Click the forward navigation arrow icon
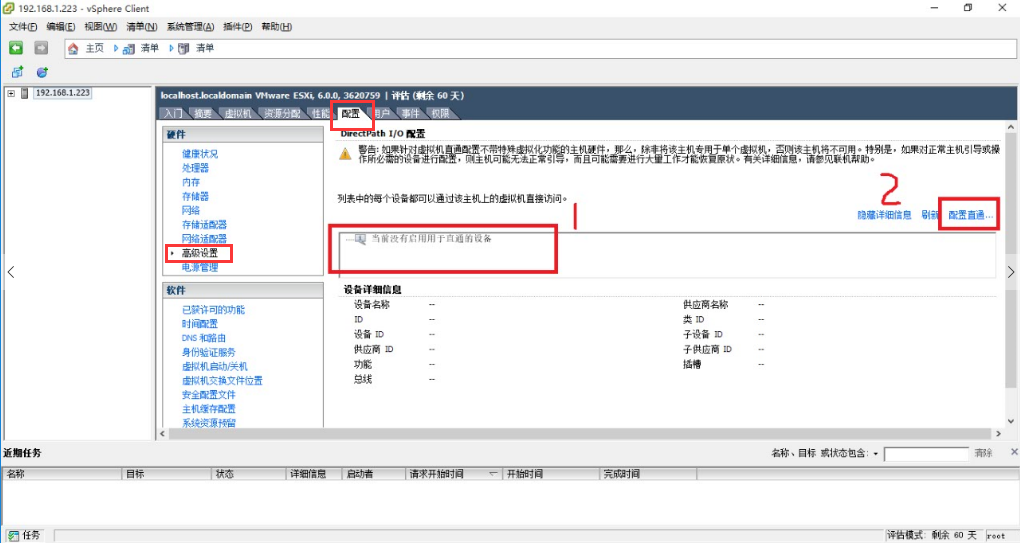The image size is (1020, 543). tap(41, 47)
